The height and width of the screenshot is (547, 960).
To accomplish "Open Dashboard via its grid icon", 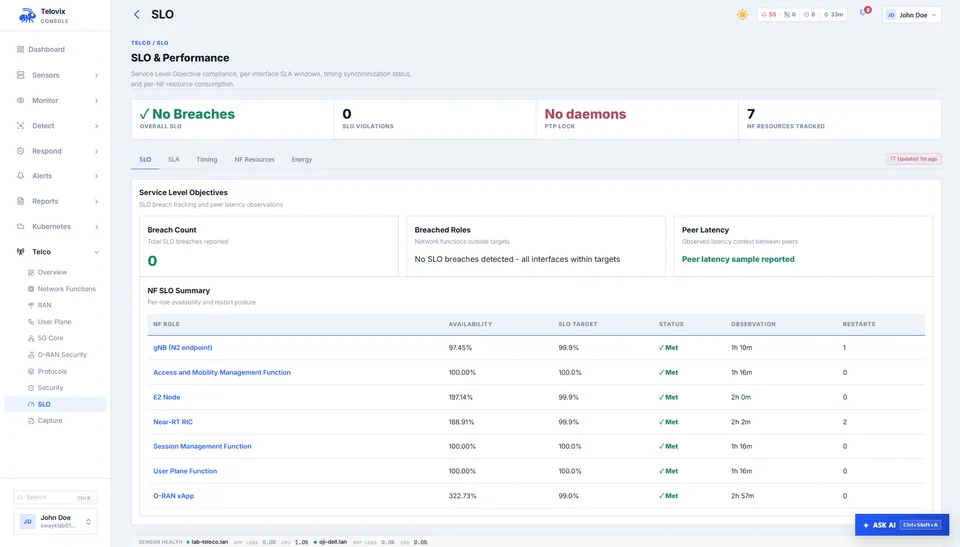I will click(x=20, y=49).
